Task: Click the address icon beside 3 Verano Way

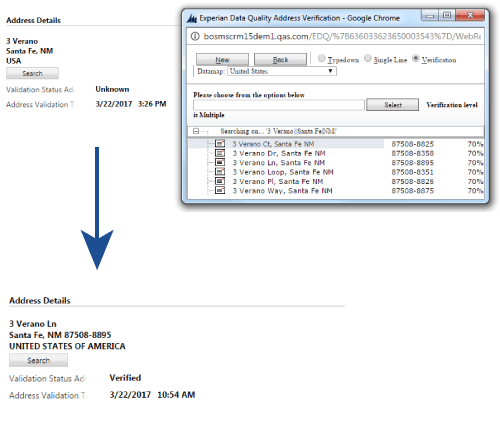Action: tap(220, 190)
